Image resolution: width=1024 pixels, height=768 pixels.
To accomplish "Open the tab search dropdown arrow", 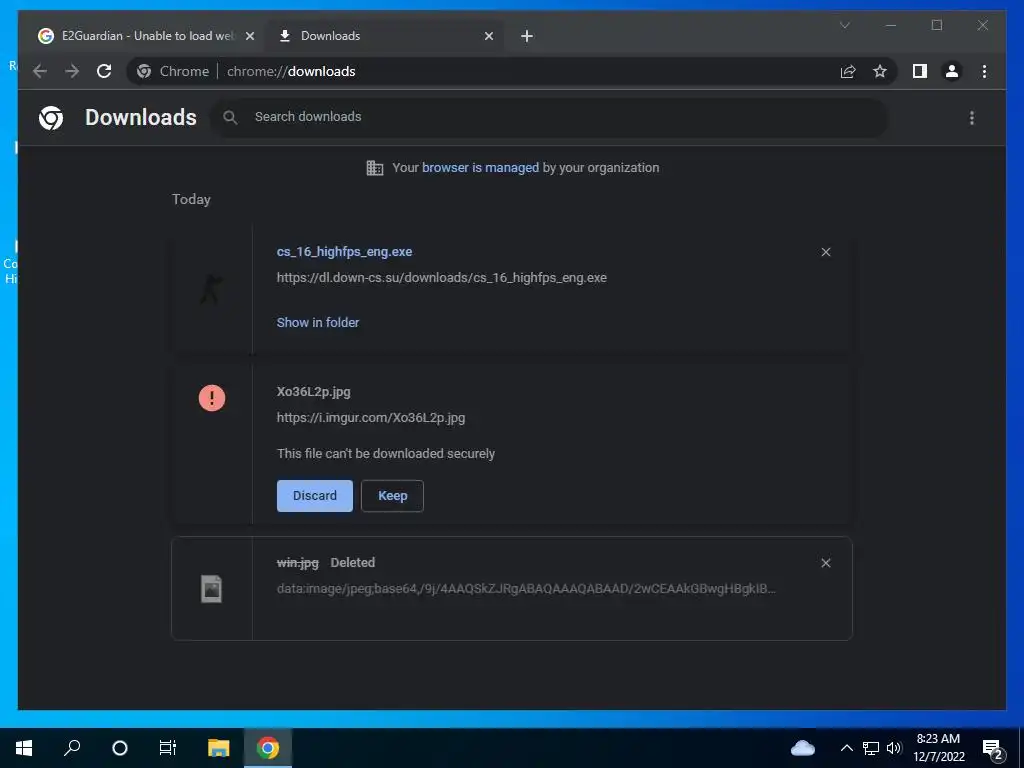I will [844, 25].
